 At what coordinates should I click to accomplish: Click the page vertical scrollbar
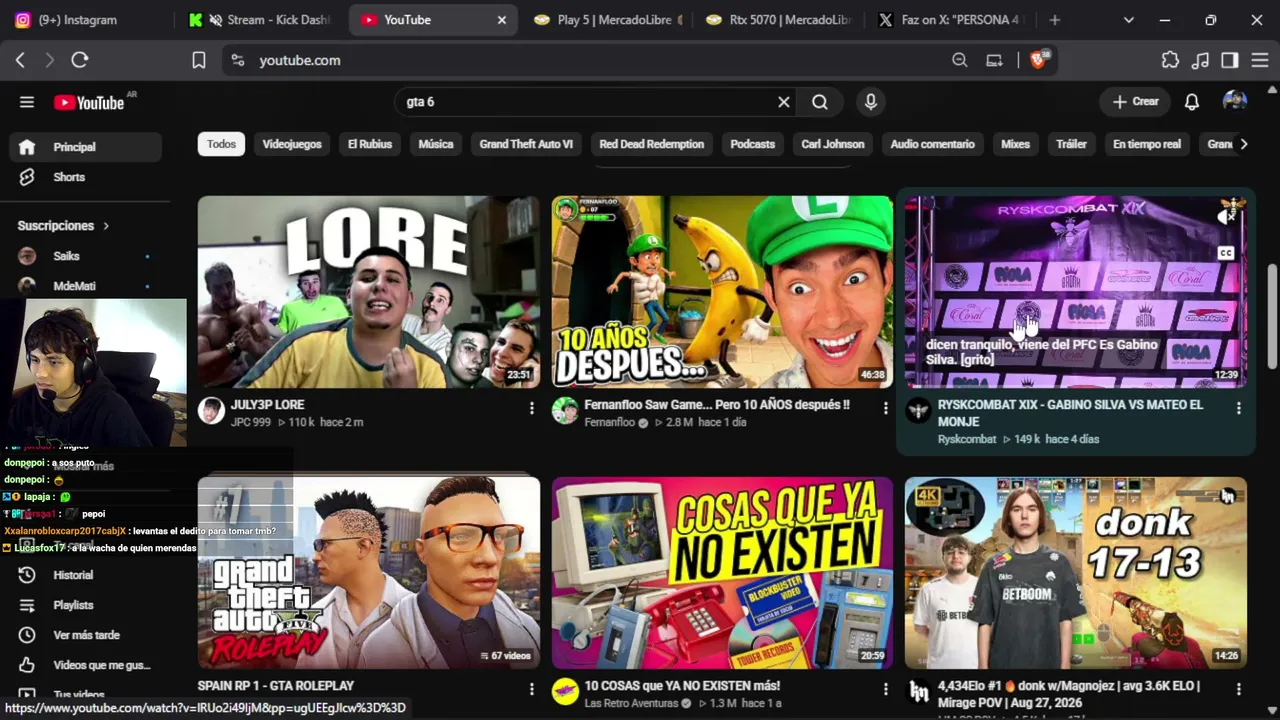pos(1273,316)
